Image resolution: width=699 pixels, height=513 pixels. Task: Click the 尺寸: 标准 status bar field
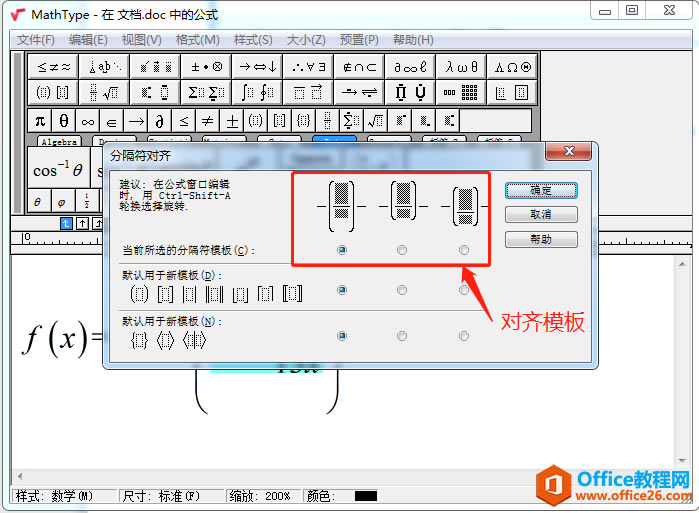(x=171, y=496)
